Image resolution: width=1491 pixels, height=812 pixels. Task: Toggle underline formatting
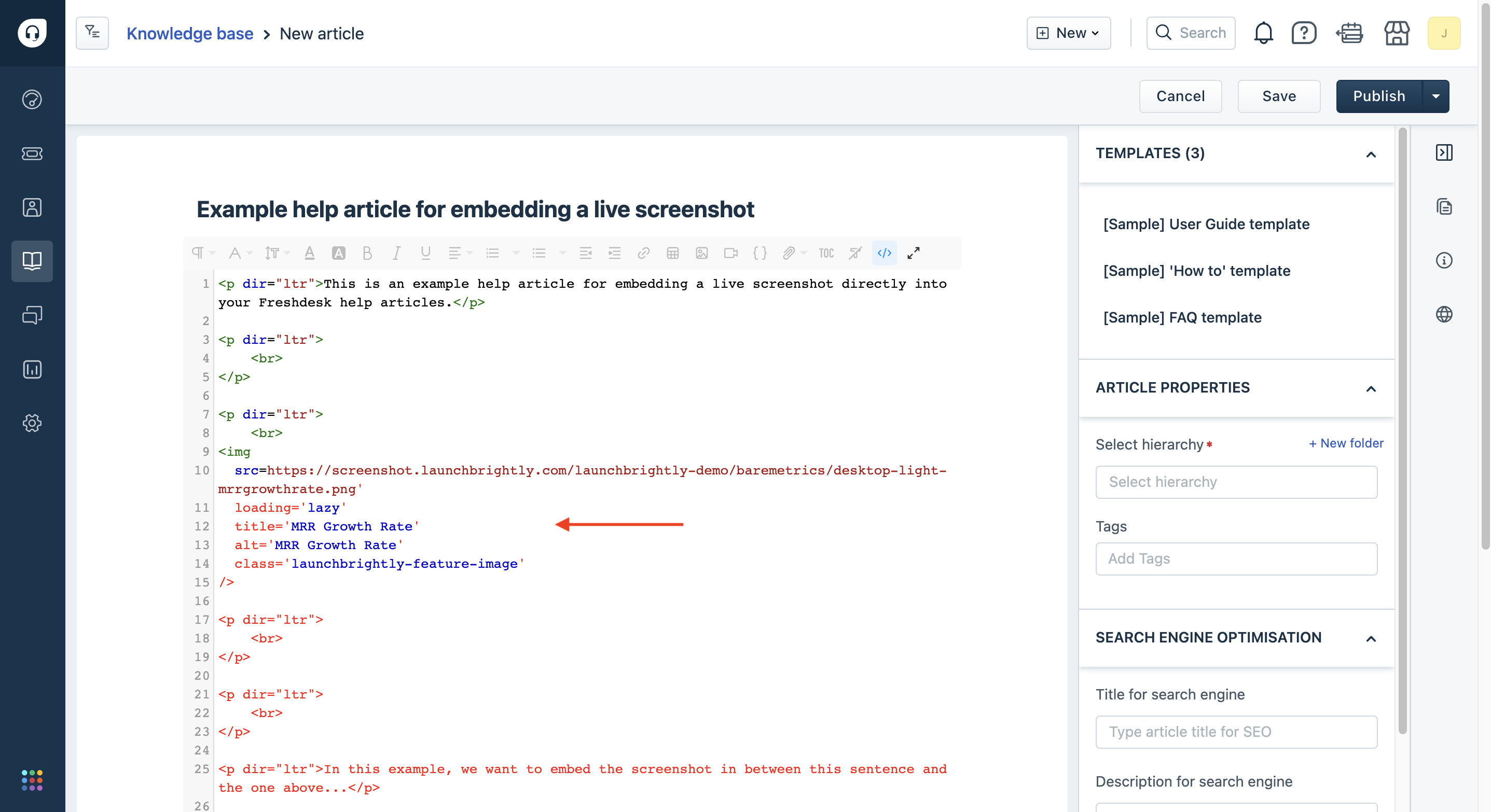pos(425,253)
